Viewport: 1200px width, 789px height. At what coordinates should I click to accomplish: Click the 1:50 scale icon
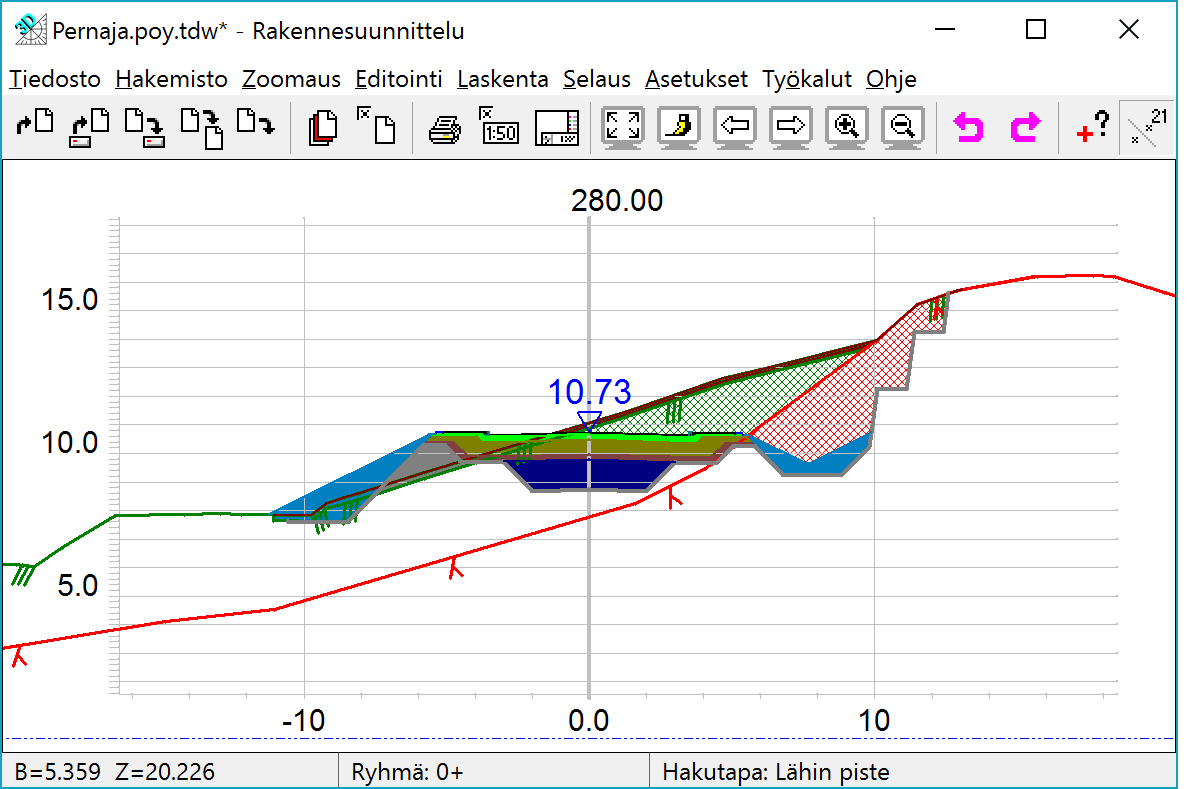[x=499, y=127]
